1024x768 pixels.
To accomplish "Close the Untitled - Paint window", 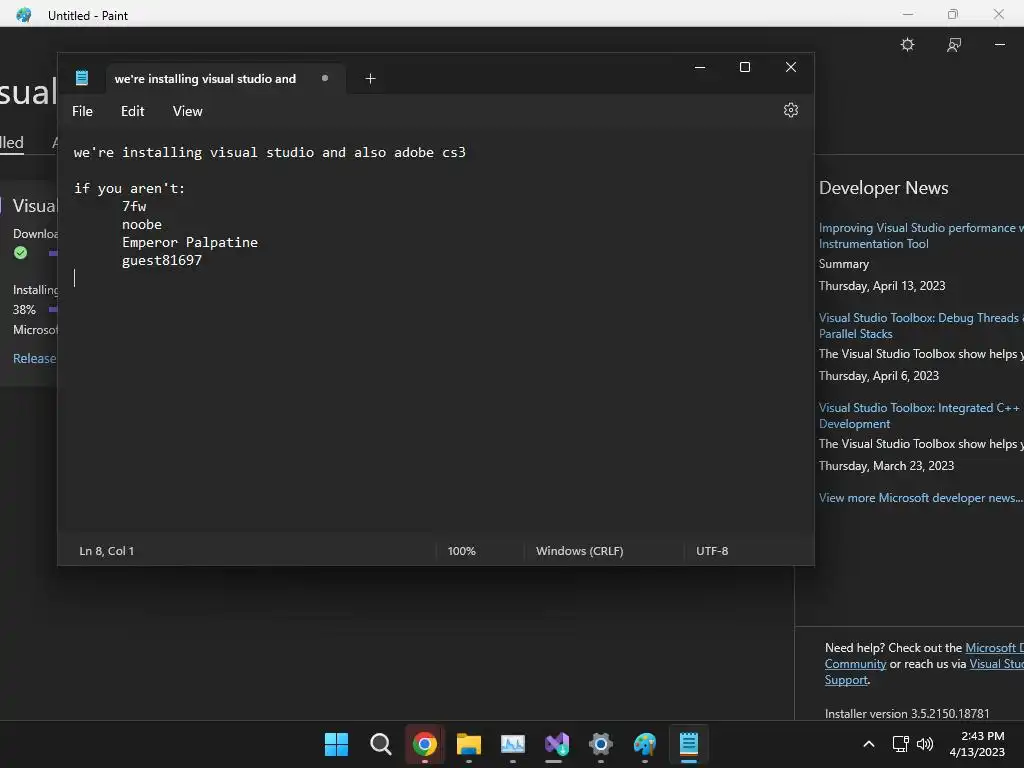I will (999, 14).
